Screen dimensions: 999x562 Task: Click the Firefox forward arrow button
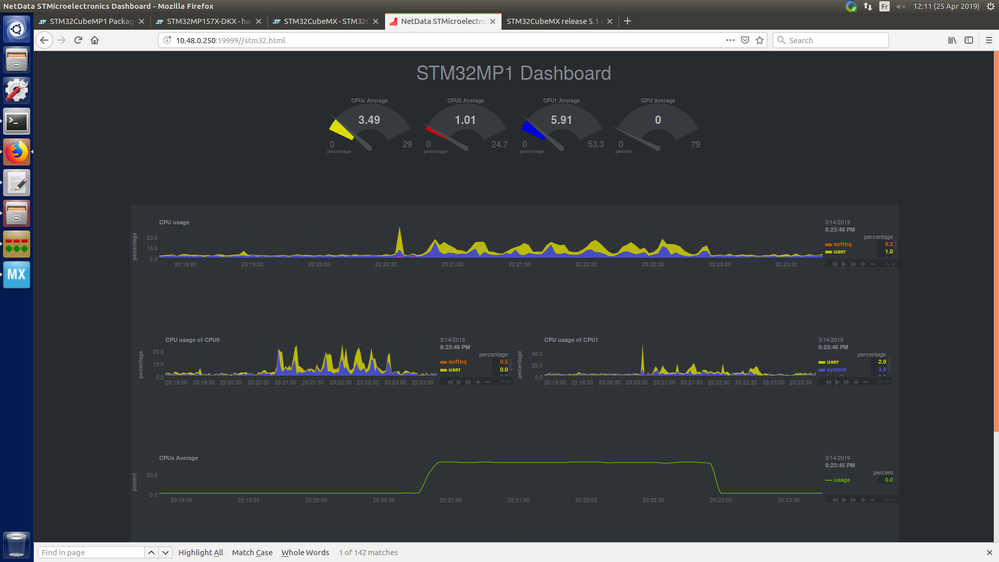(x=61, y=40)
